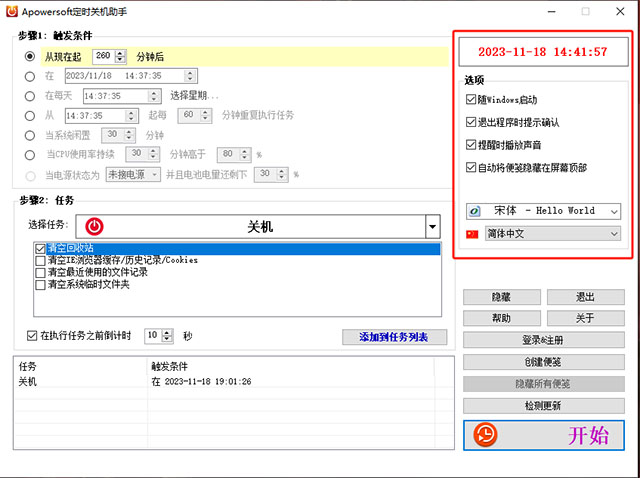Open the 关于 about button
640x478 pixels.
(x=586, y=318)
